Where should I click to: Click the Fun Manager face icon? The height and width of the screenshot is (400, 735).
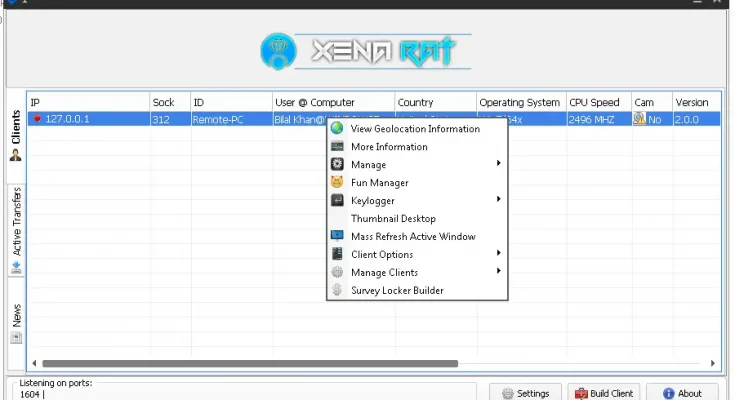pyautogui.click(x=337, y=183)
